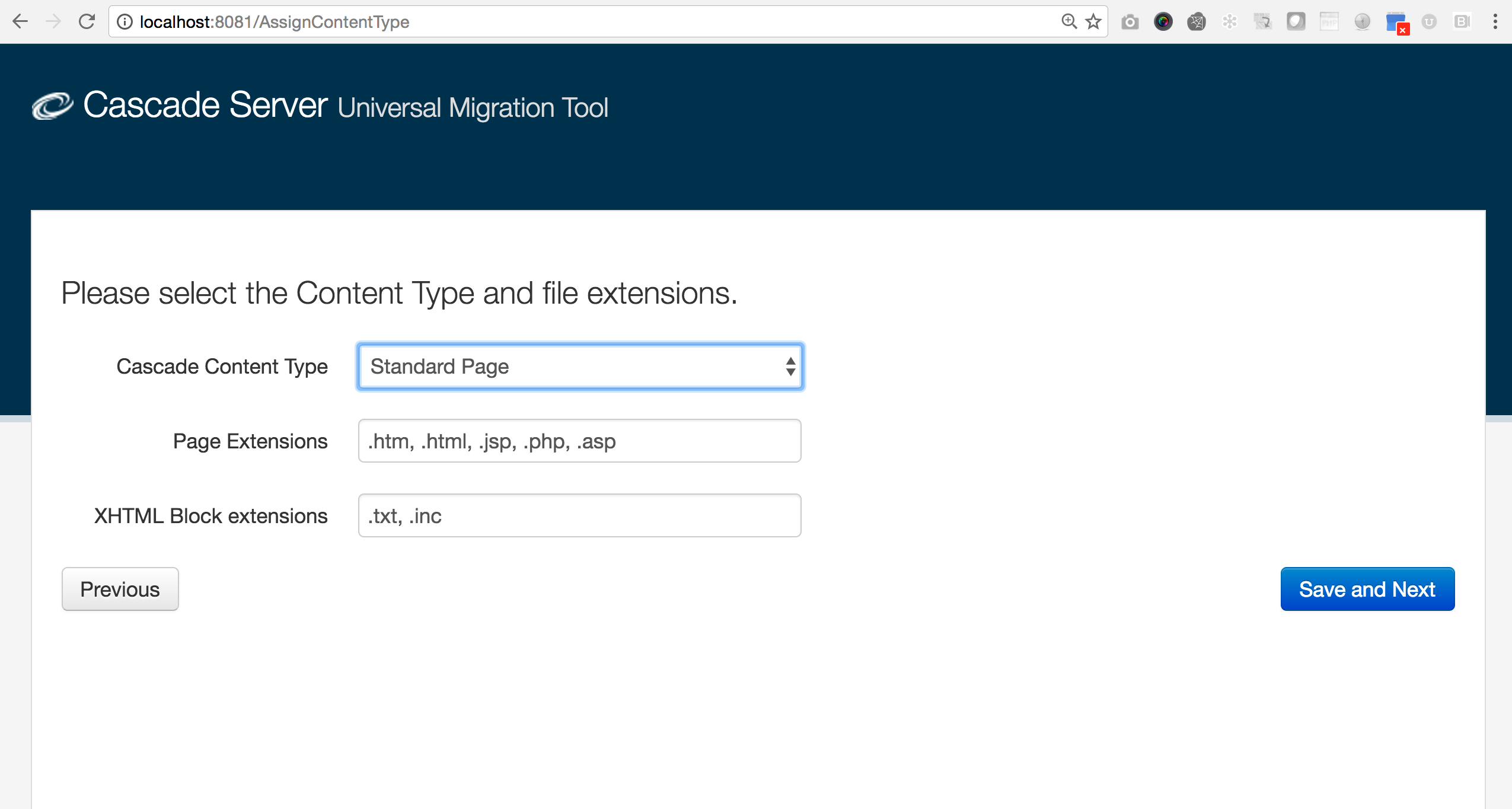Click the XHTML Block extensions input field

click(x=580, y=515)
